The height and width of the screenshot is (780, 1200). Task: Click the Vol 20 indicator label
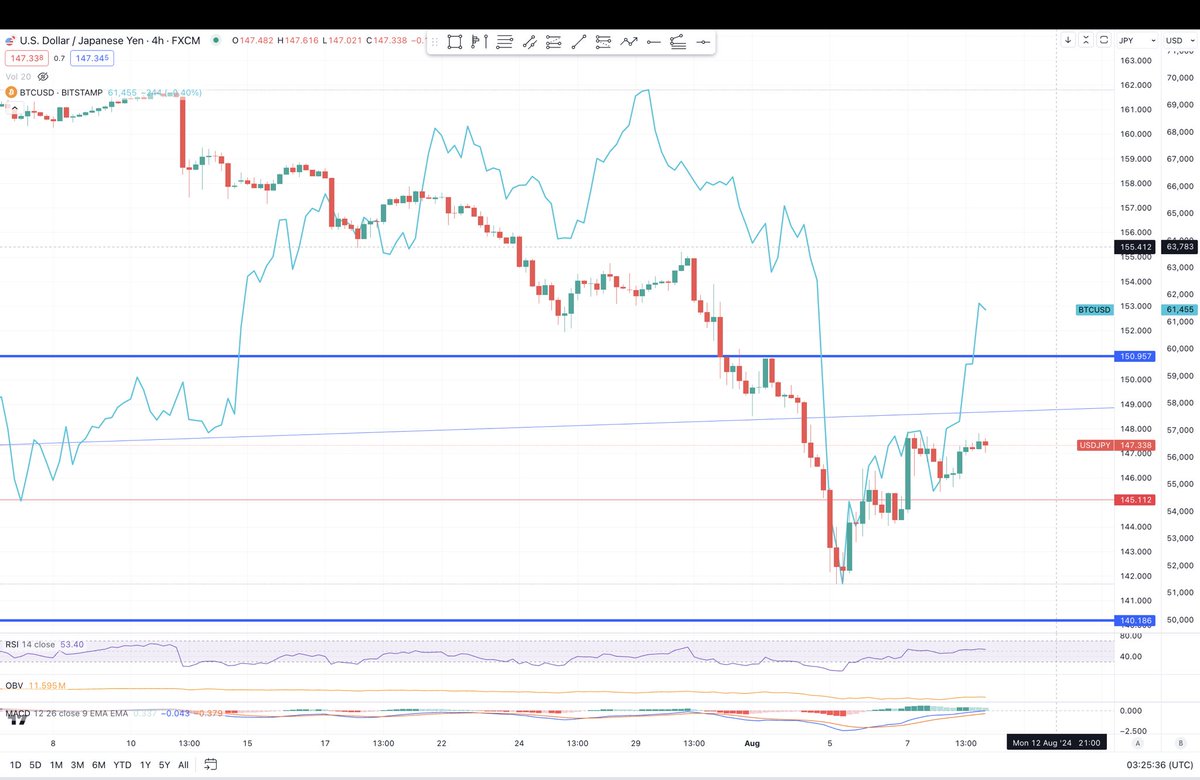click(x=17, y=76)
